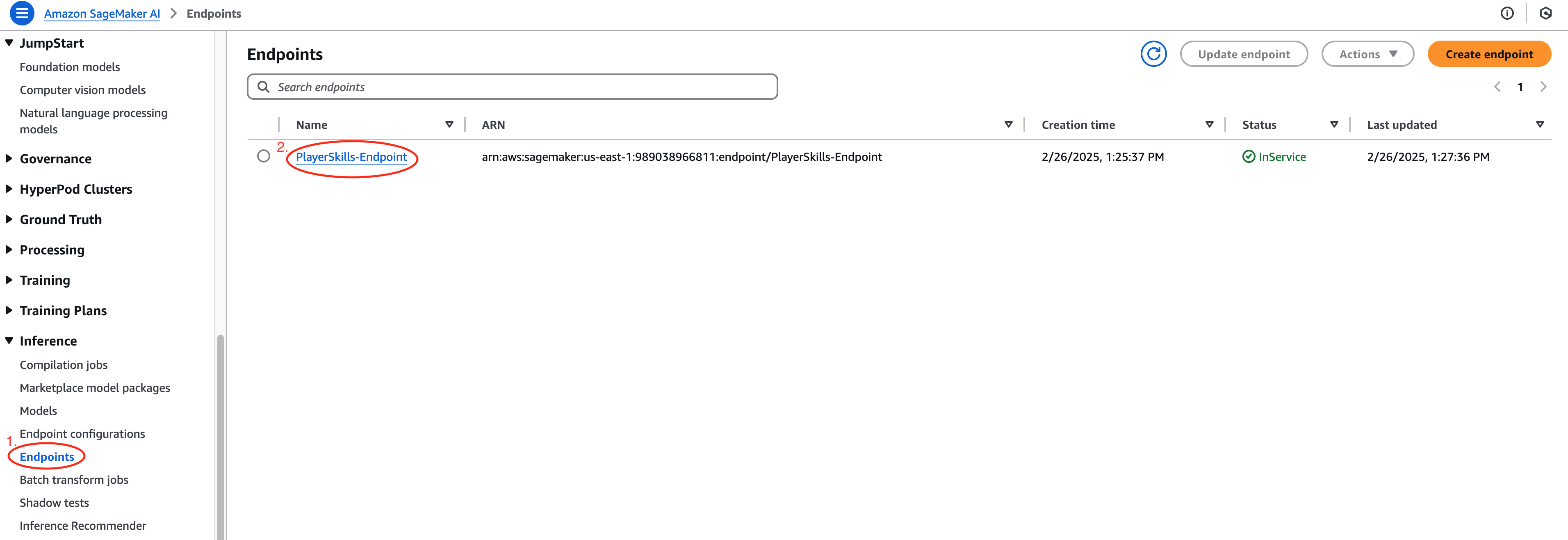
Task: Open the hamburger navigation menu icon
Action: click(x=22, y=14)
